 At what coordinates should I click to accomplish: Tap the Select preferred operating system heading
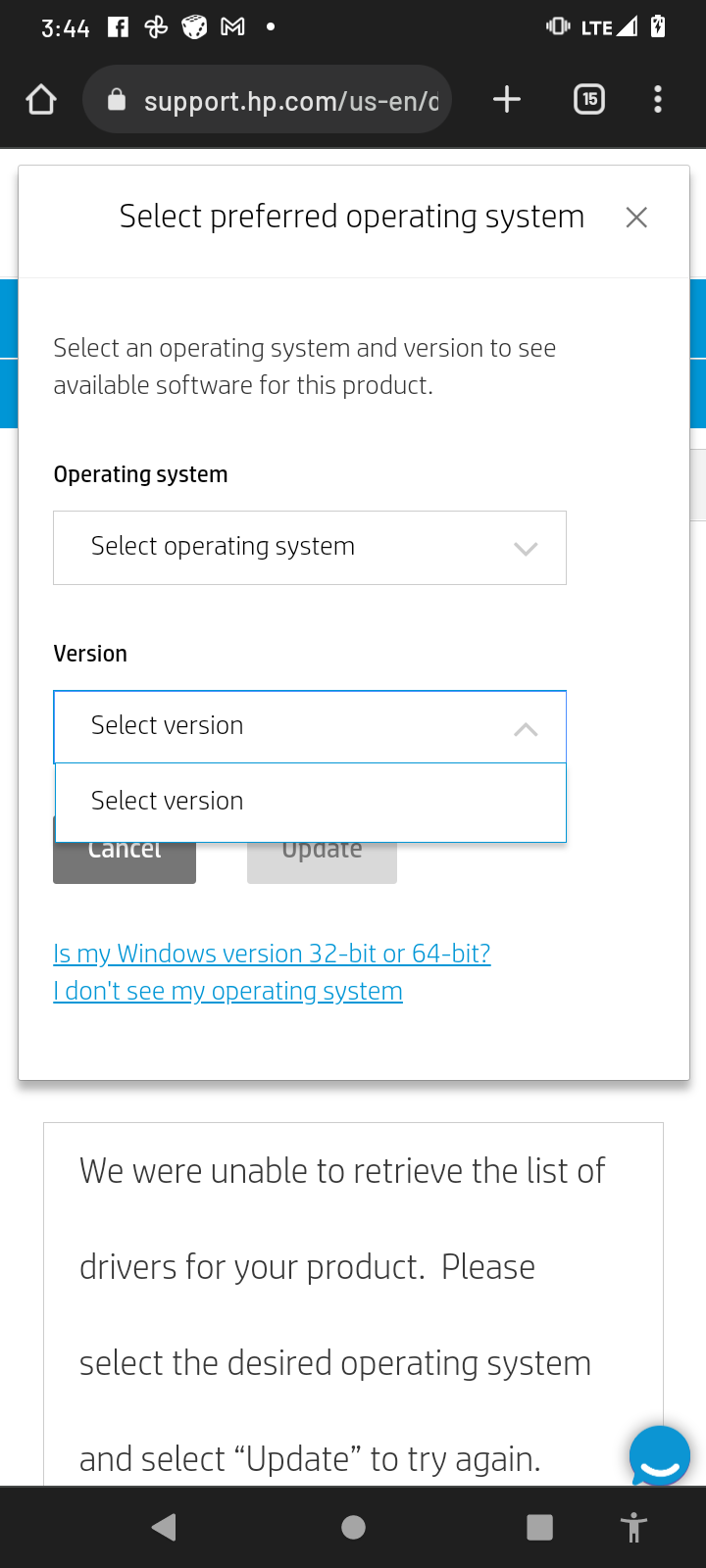(x=352, y=217)
